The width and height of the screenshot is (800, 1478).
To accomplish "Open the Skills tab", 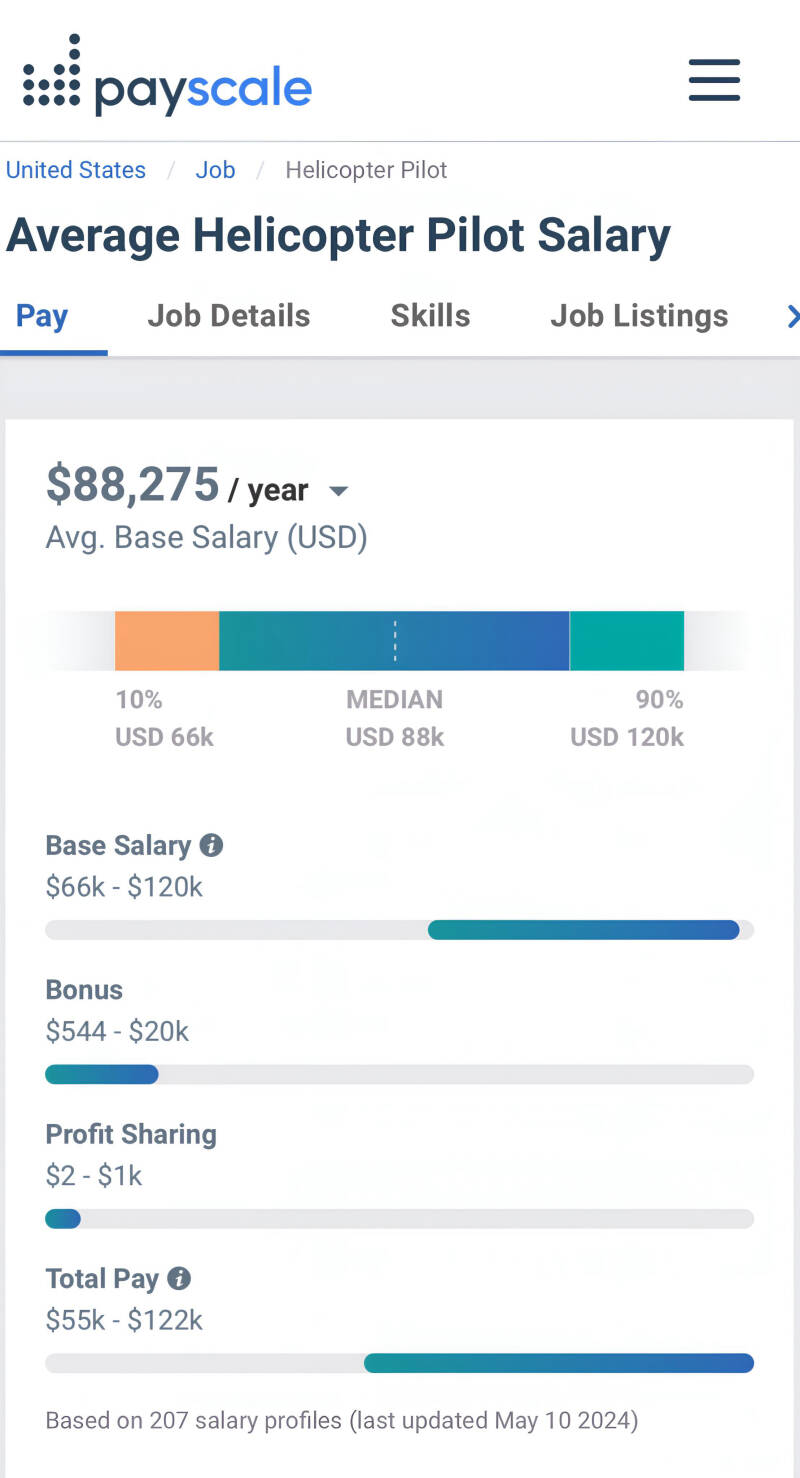I will click(x=430, y=316).
